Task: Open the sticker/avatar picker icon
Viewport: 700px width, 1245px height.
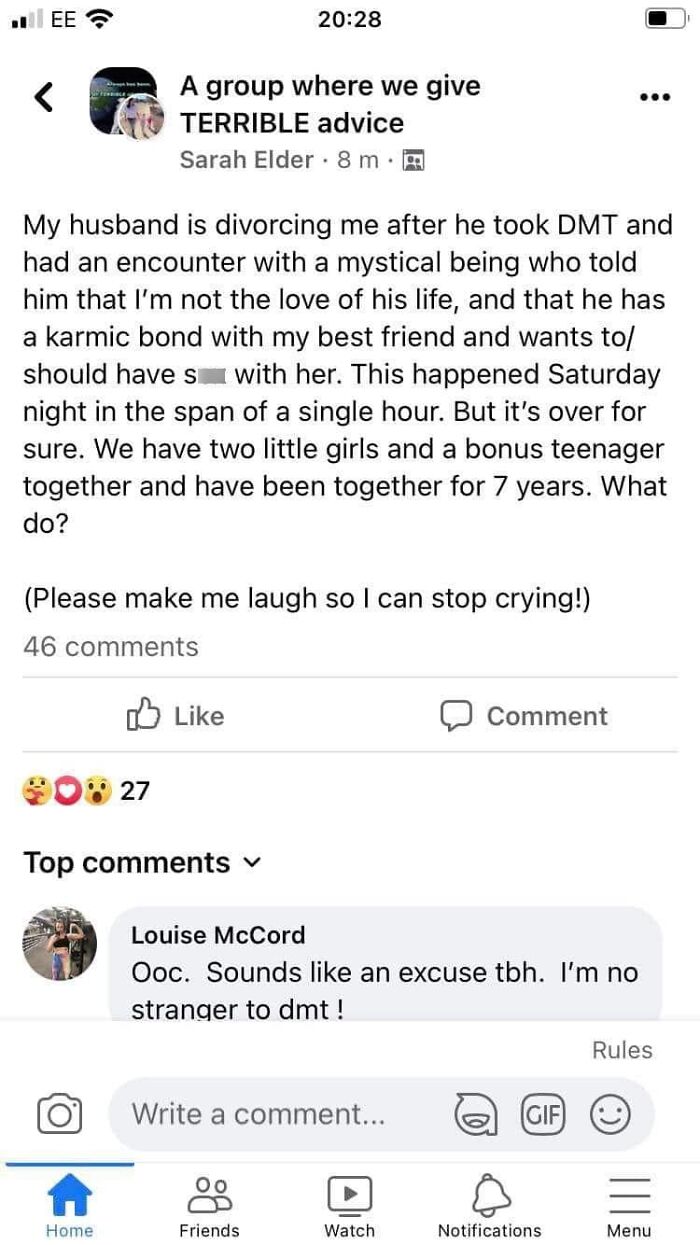Action: (x=476, y=1114)
